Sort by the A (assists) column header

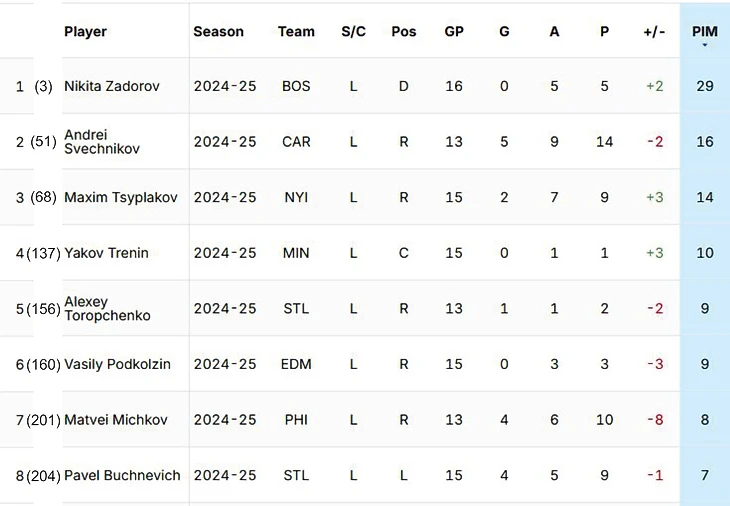pyautogui.click(x=554, y=31)
